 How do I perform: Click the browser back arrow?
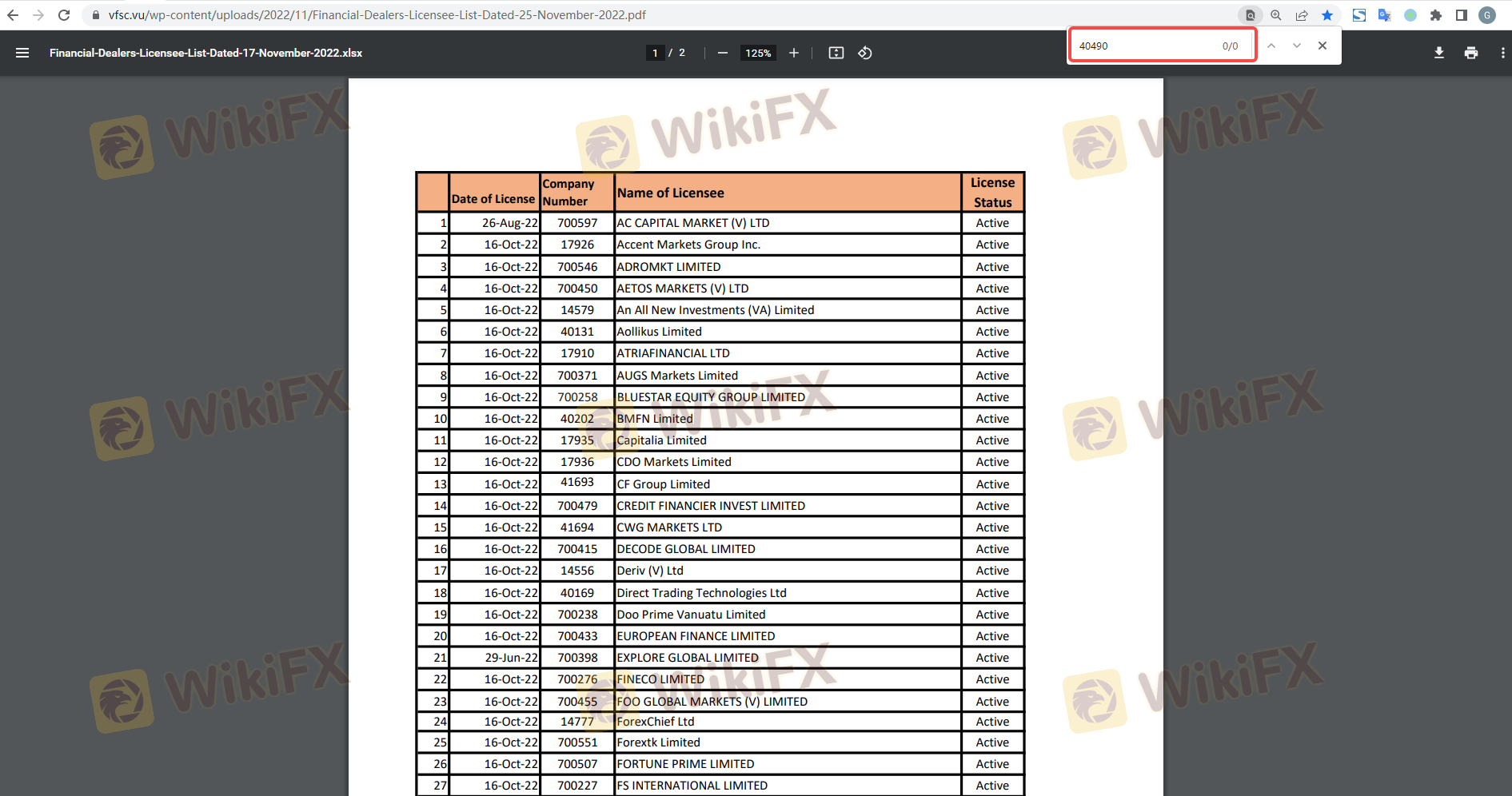(13, 15)
